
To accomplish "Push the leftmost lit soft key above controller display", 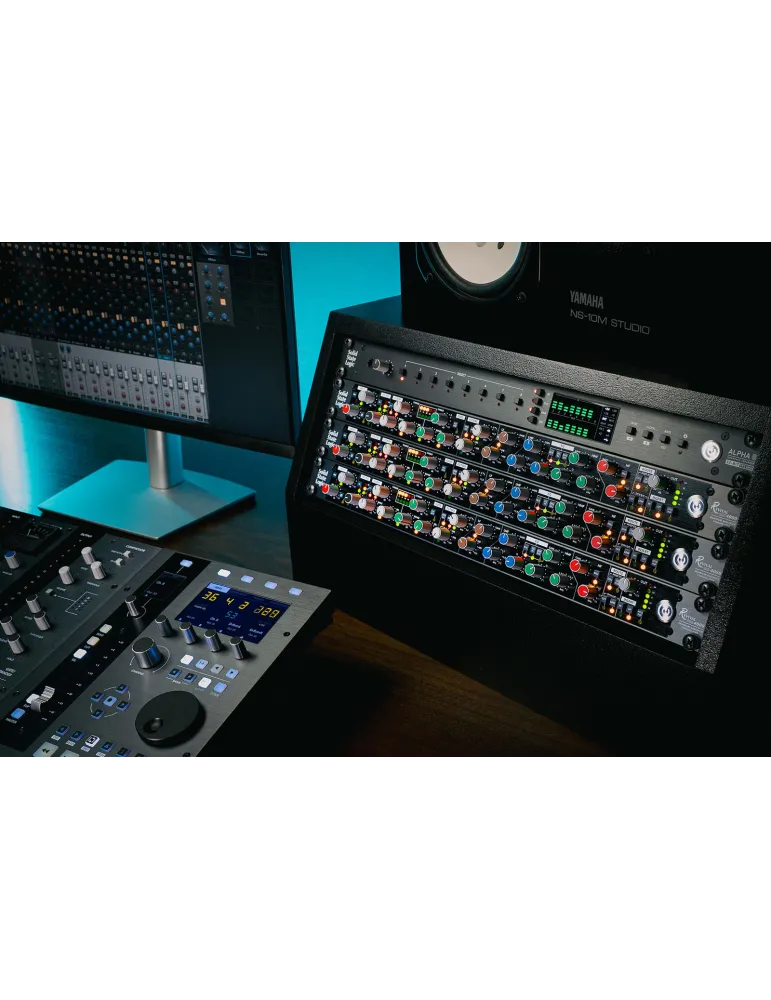I will (224, 573).
